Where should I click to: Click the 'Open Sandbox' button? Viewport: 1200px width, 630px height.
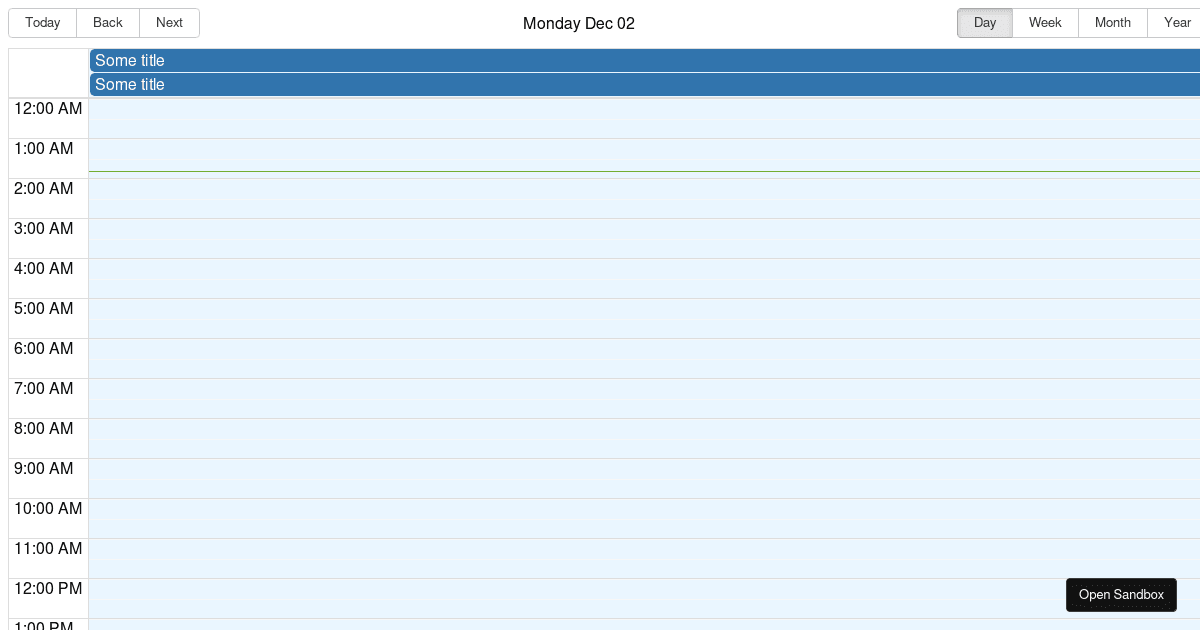[1121, 594]
